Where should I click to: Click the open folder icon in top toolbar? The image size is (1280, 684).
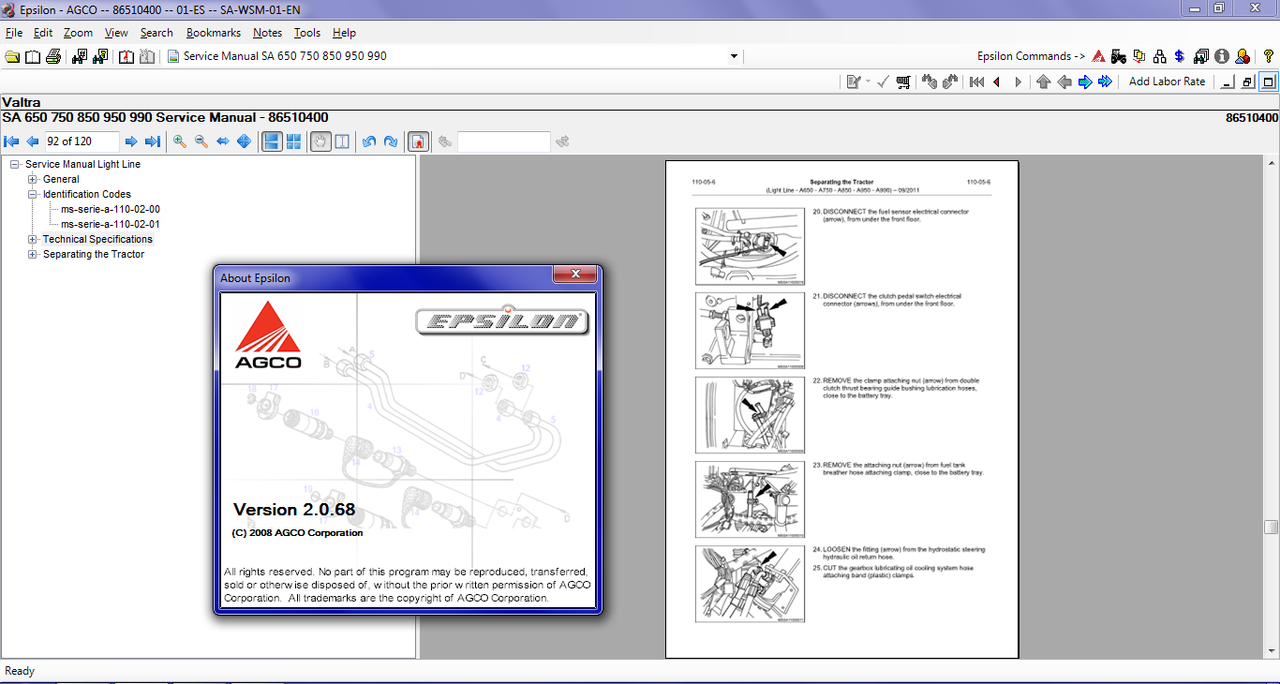tap(12, 56)
